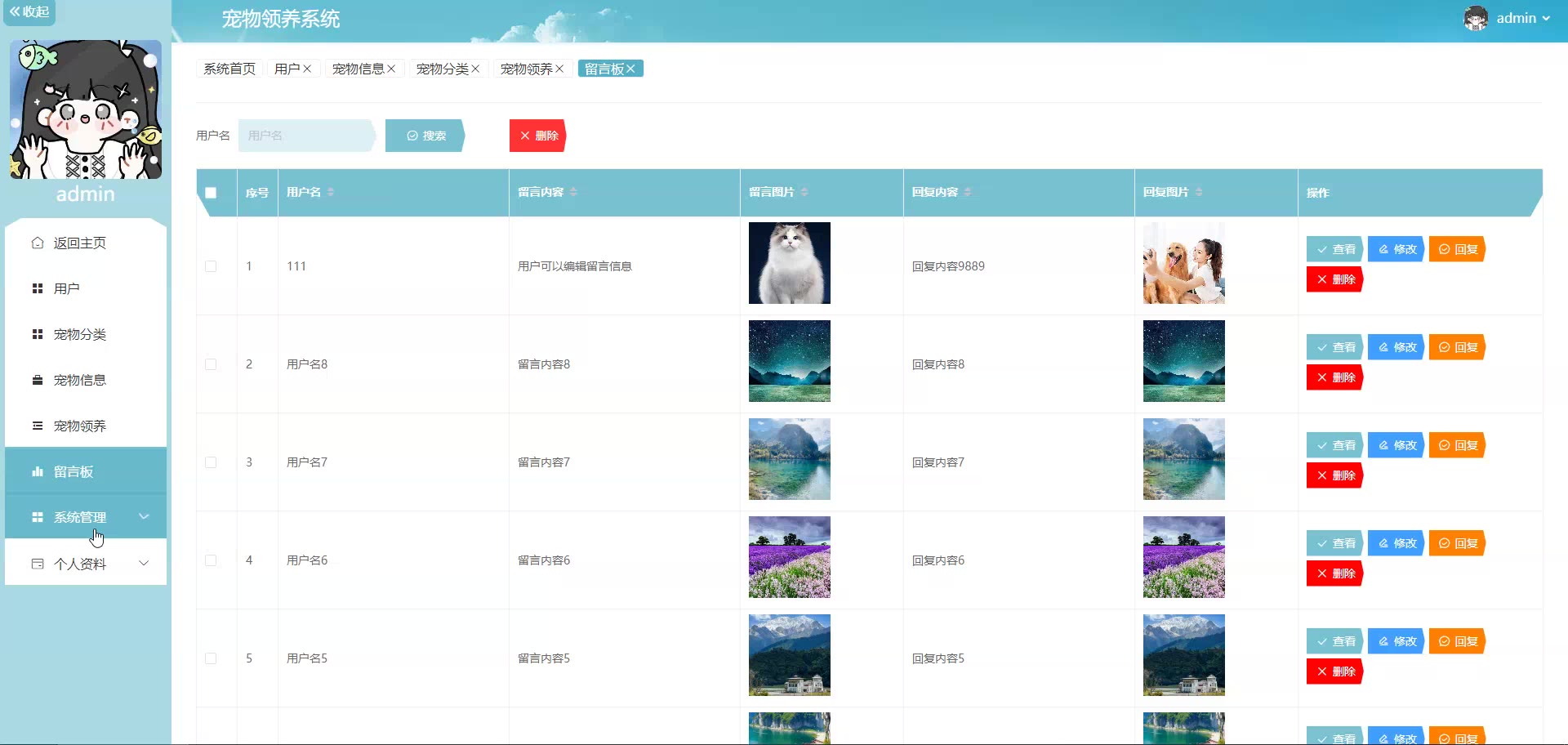Screen dimensions: 1568x745
Task: Check the checkbox for row 用户名7
Action: 211,462
